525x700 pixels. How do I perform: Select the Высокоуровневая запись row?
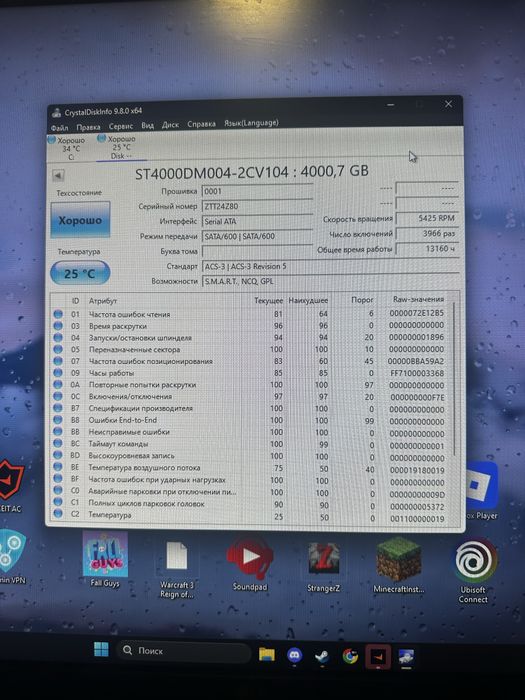[x=250, y=456]
